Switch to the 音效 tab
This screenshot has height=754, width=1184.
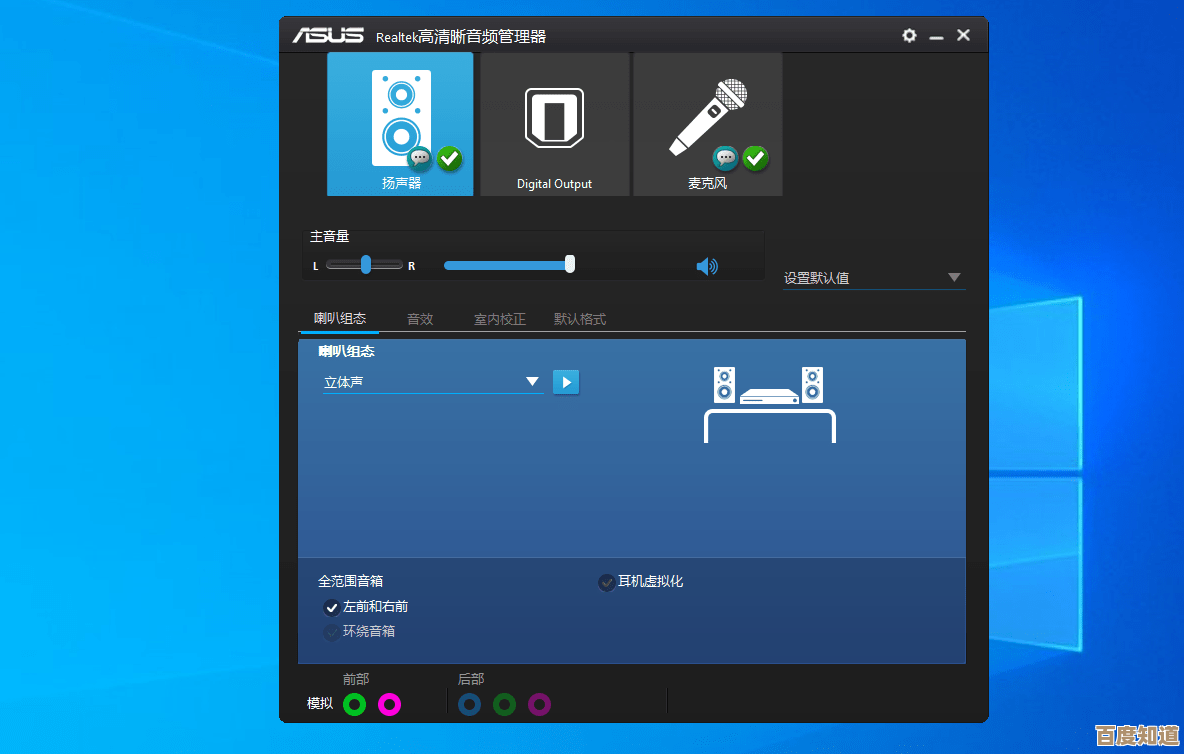pyautogui.click(x=419, y=319)
